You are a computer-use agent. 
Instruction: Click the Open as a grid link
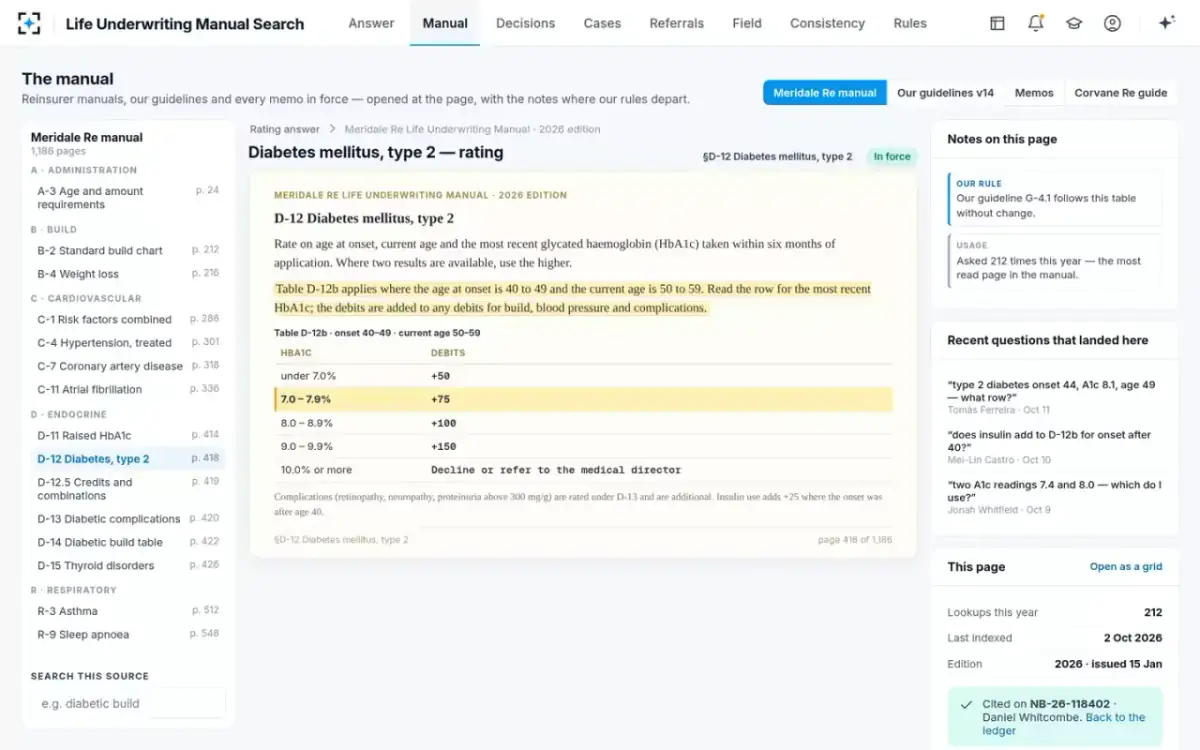coord(1126,567)
